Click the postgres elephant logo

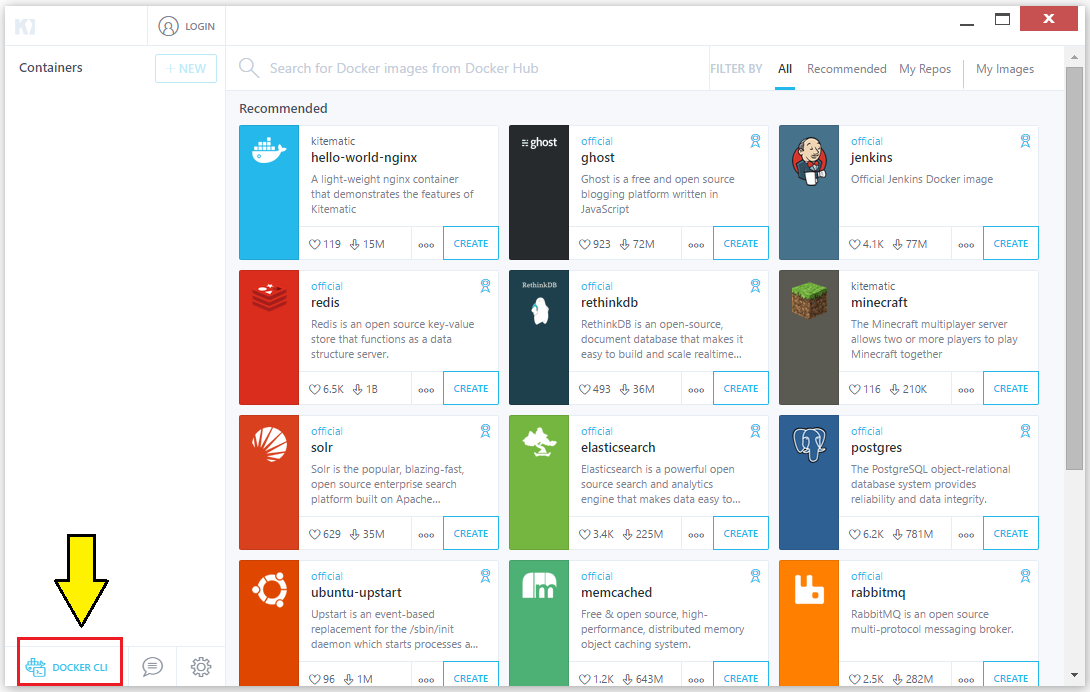(810, 445)
